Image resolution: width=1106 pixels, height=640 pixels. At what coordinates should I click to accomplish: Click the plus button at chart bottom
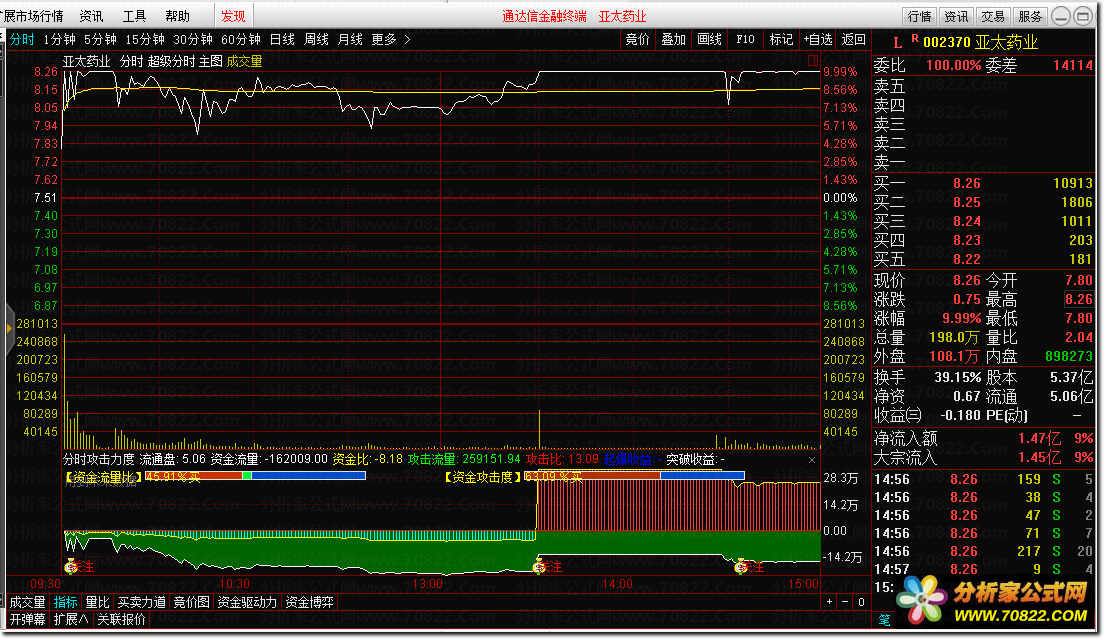pos(830,602)
